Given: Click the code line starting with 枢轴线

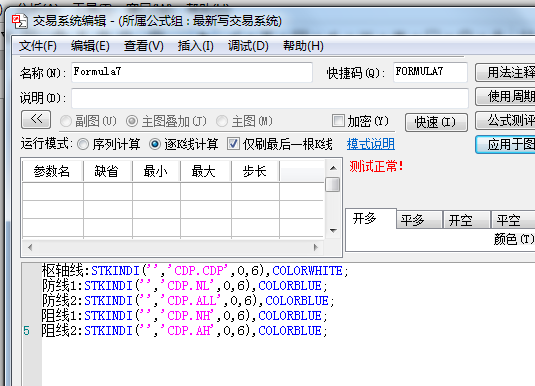Looking at the screenshot, I should tap(195, 271).
